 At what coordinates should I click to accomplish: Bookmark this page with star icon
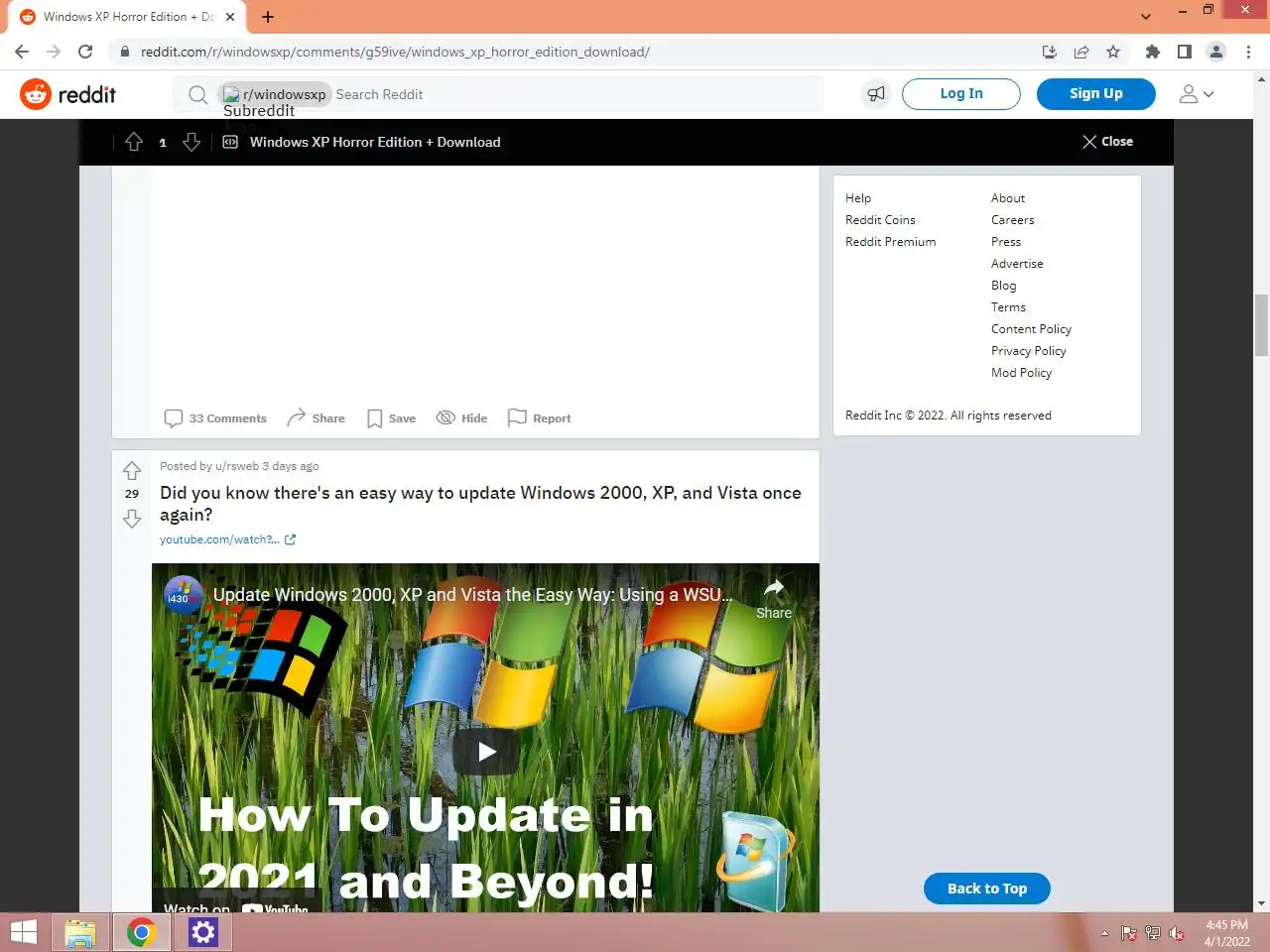point(1113,52)
